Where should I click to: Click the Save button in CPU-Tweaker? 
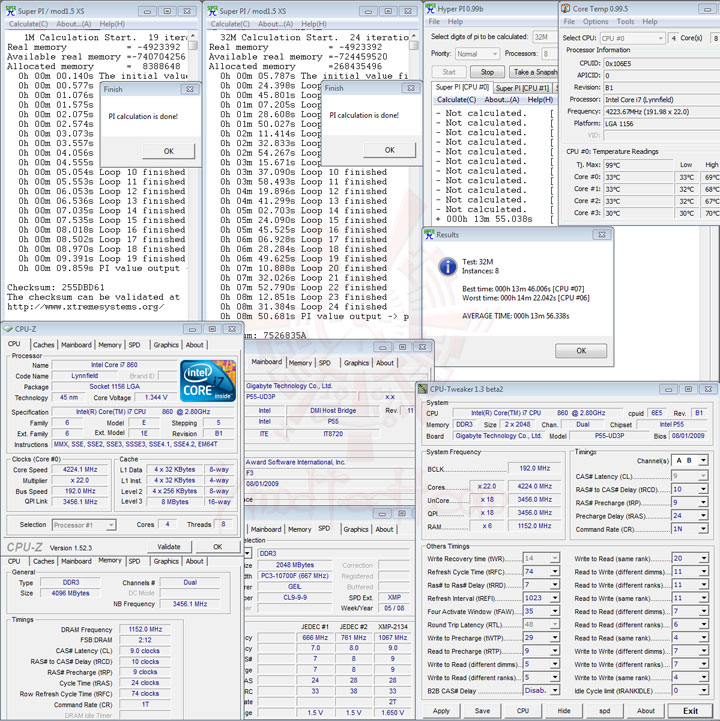[x=482, y=710]
